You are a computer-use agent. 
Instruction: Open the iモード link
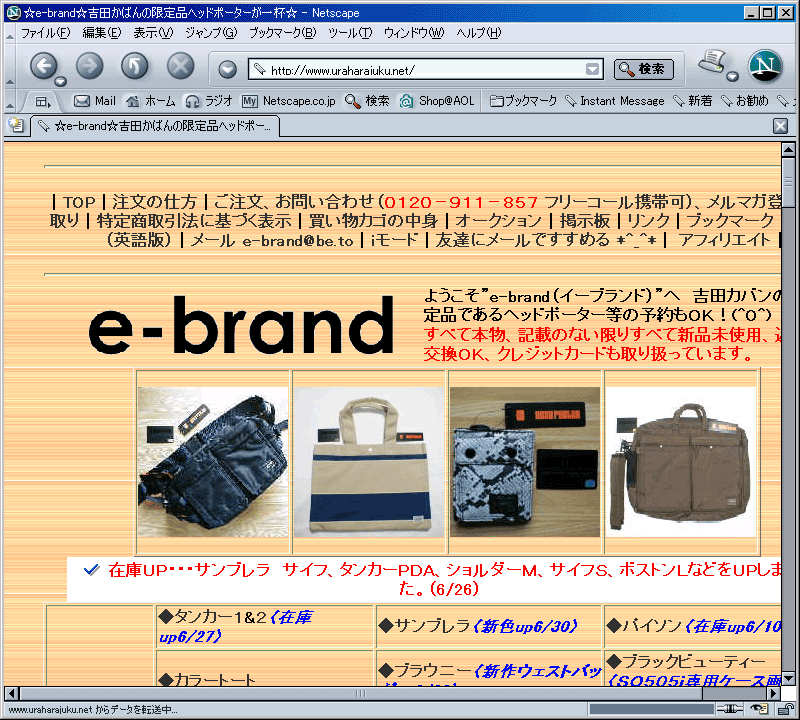click(394, 240)
